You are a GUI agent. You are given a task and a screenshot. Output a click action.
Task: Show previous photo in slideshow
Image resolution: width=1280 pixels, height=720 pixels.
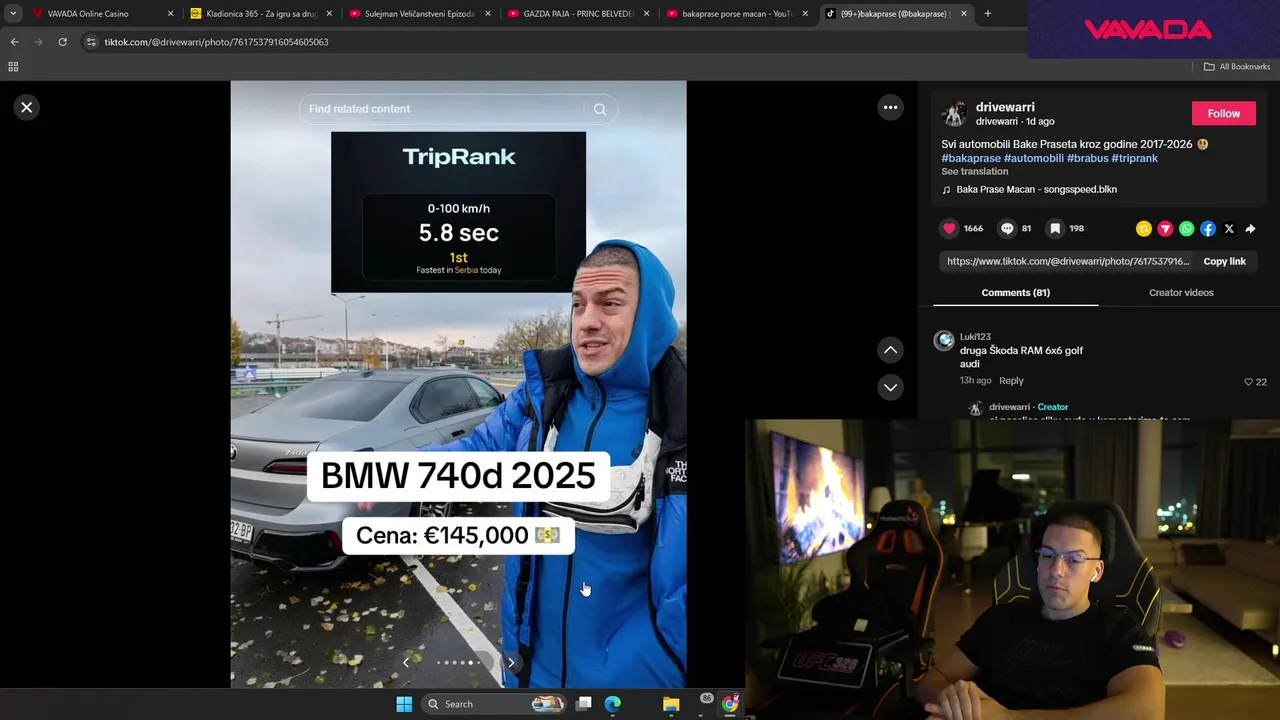pos(406,662)
